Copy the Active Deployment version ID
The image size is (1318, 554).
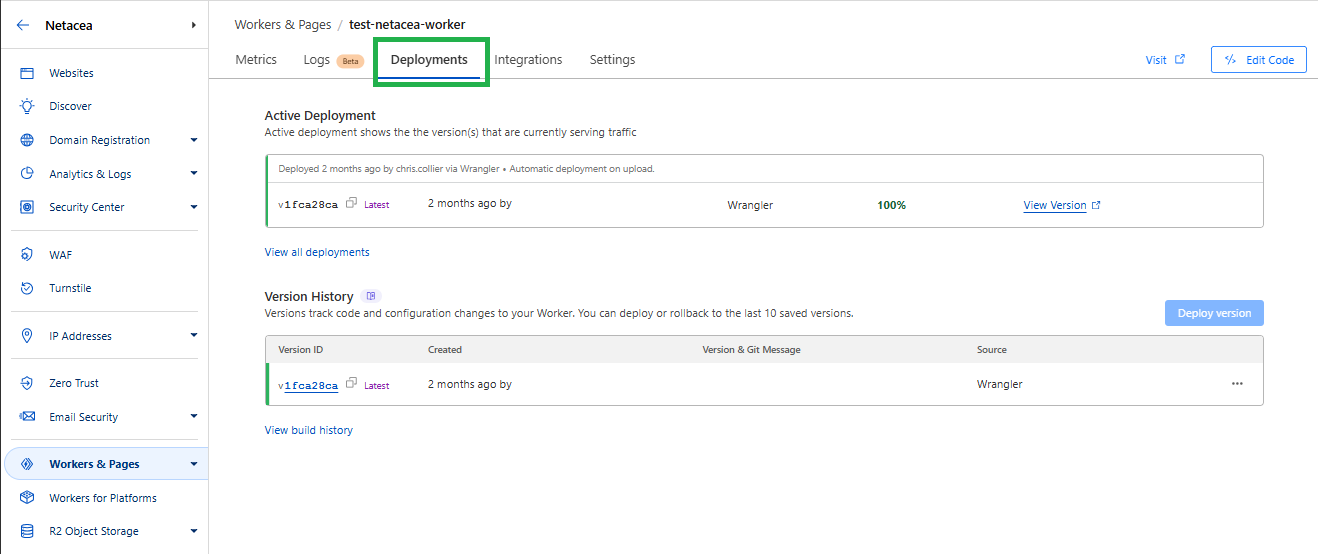pyautogui.click(x=351, y=204)
